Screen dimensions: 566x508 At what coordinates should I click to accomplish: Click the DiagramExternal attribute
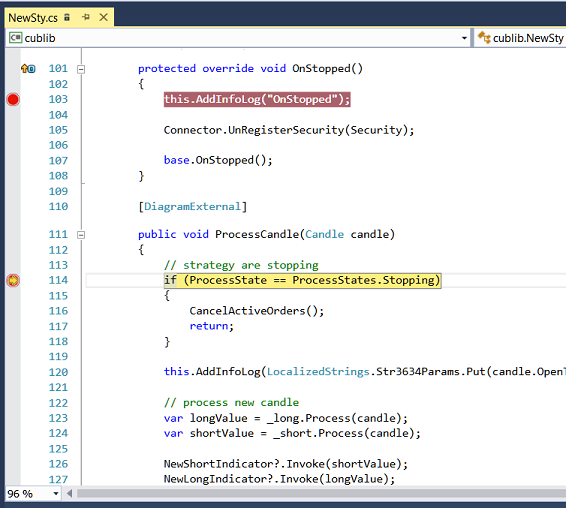click(192, 207)
